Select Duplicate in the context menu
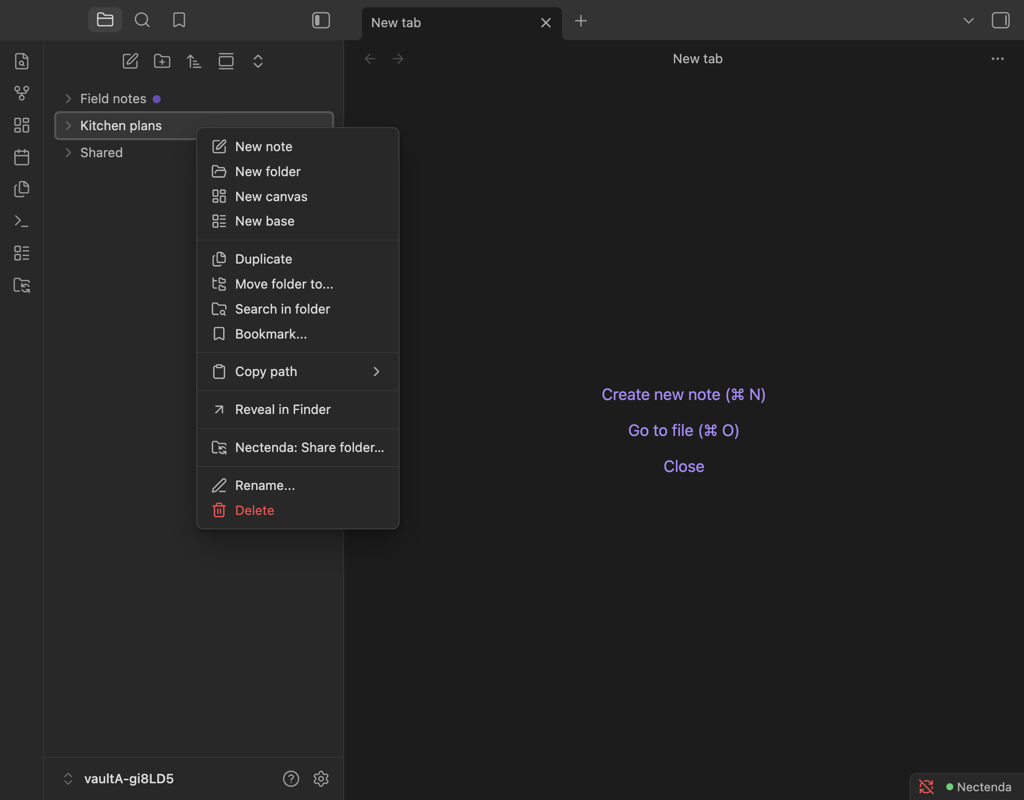1024x800 pixels. click(298, 259)
